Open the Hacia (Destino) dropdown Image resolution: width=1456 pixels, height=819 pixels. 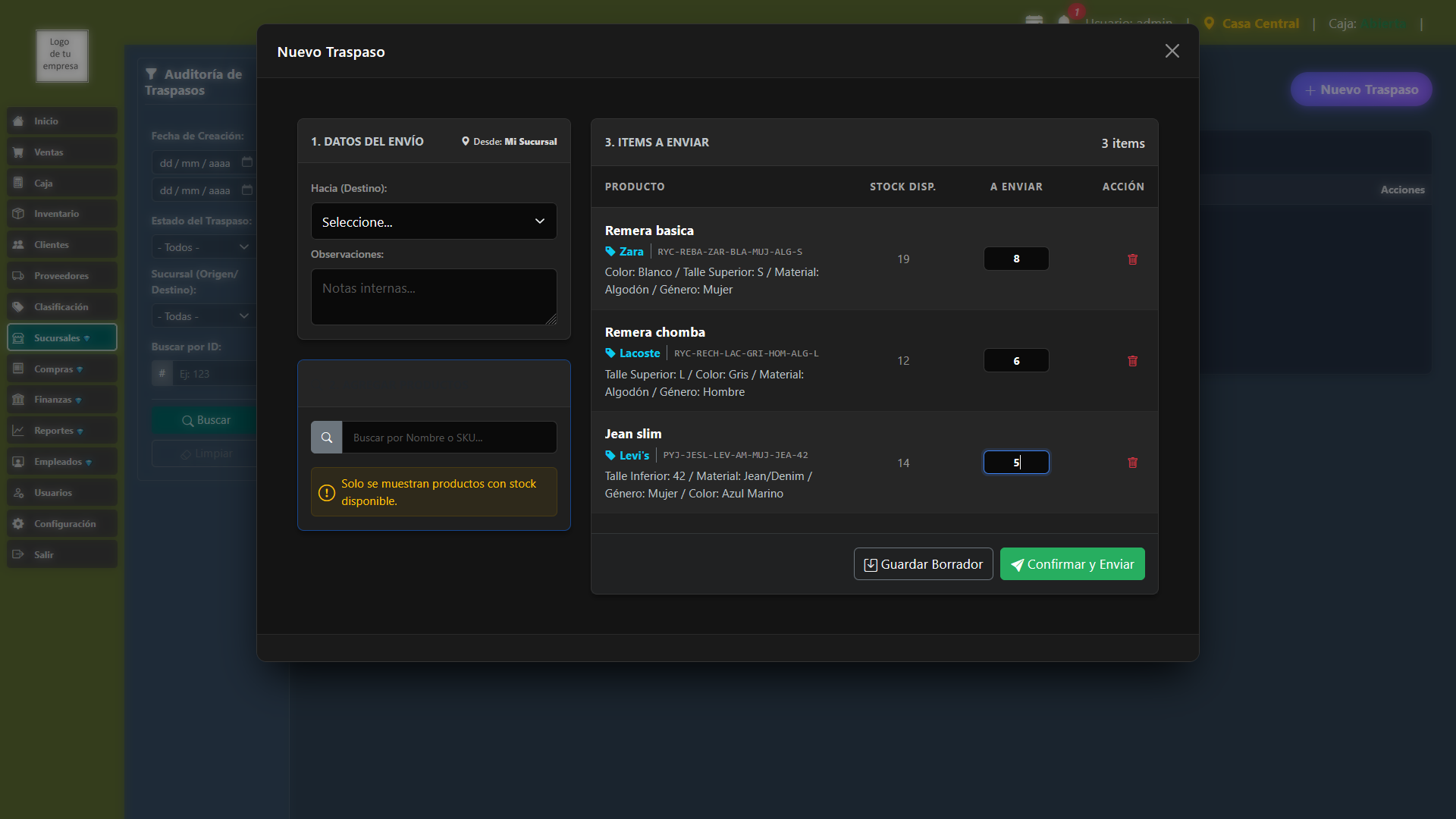(x=434, y=221)
